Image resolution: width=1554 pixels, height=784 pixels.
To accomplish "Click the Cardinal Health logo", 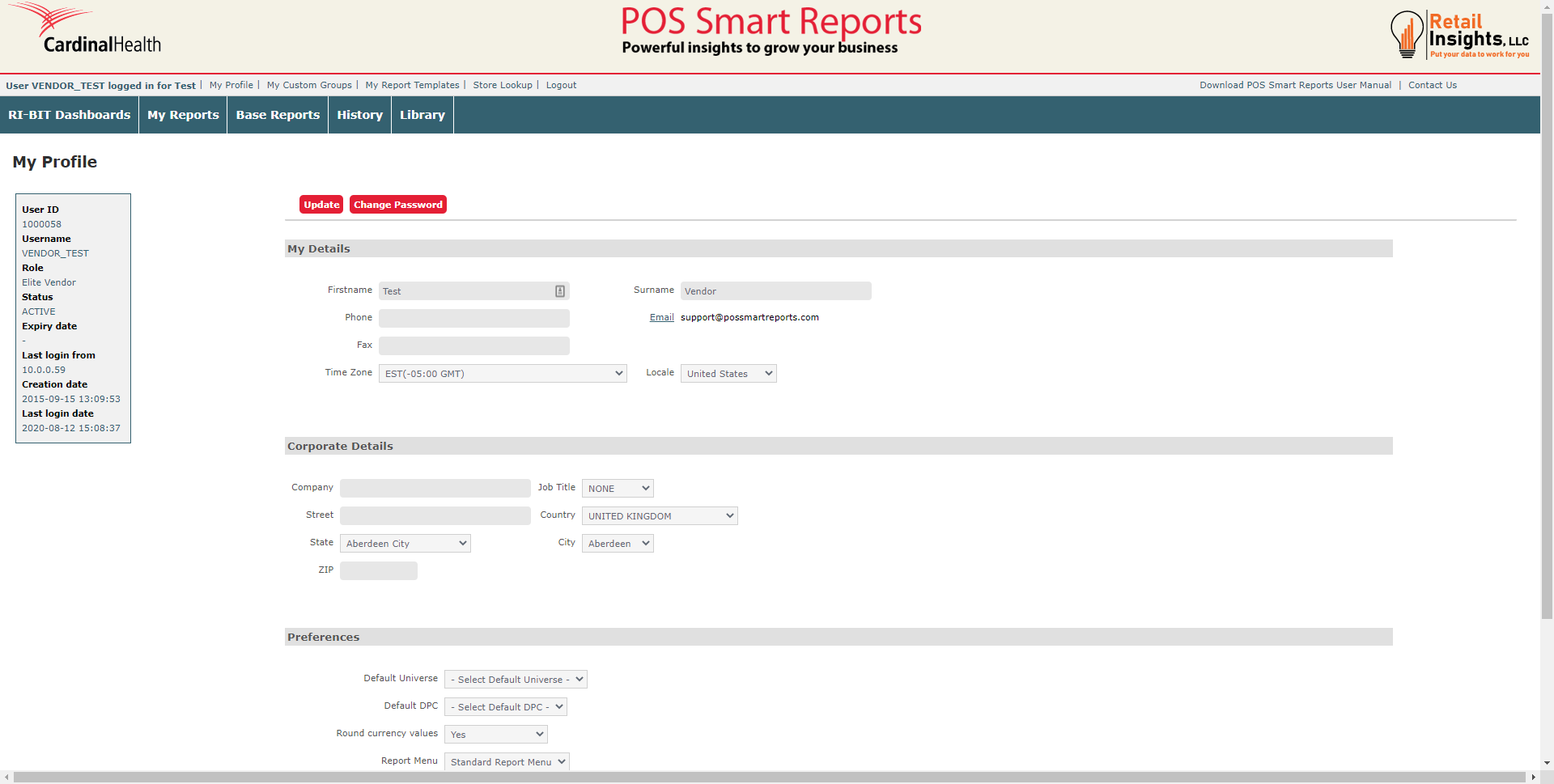I will (x=87, y=31).
